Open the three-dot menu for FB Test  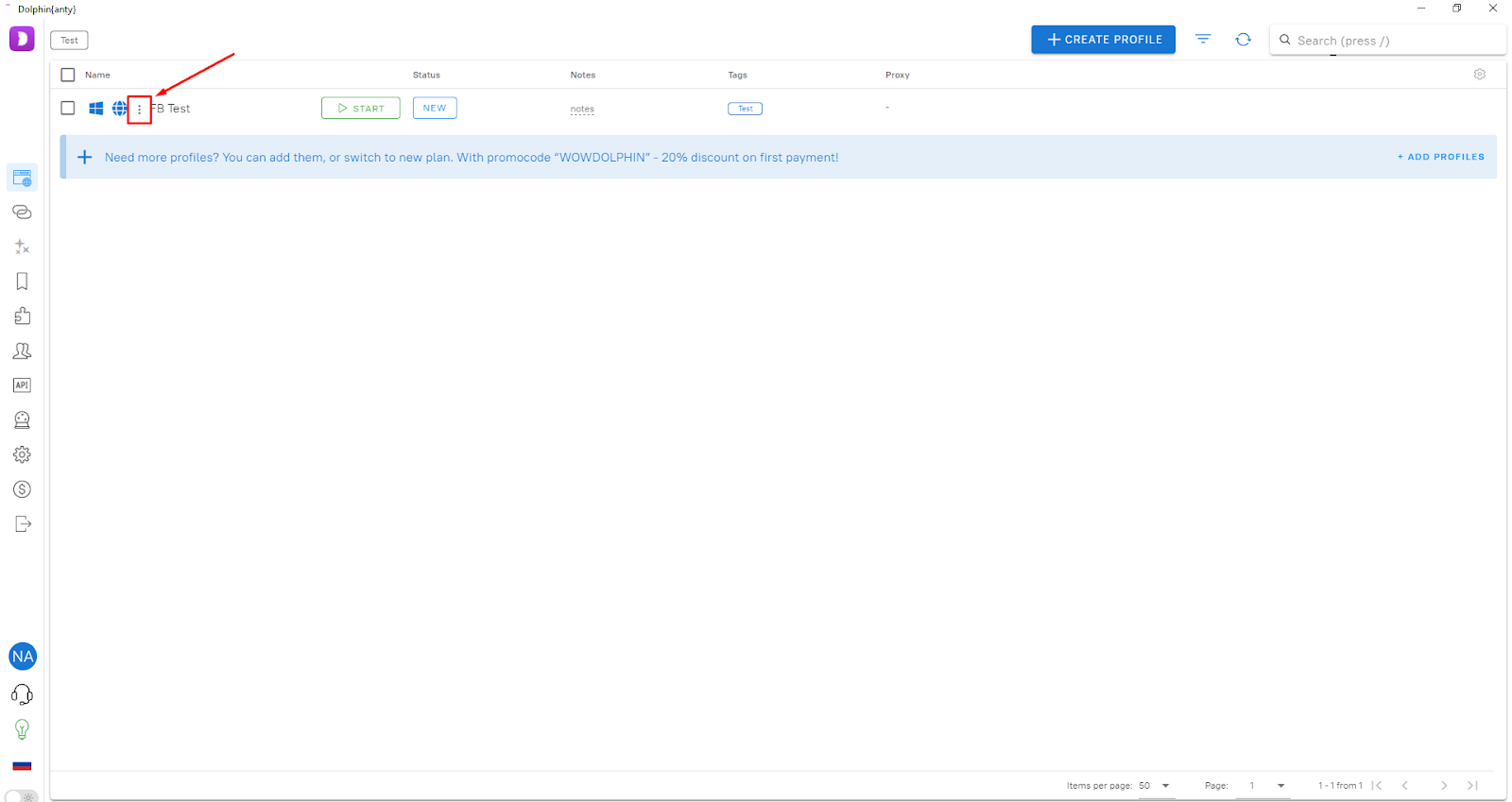click(x=139, y=109)
